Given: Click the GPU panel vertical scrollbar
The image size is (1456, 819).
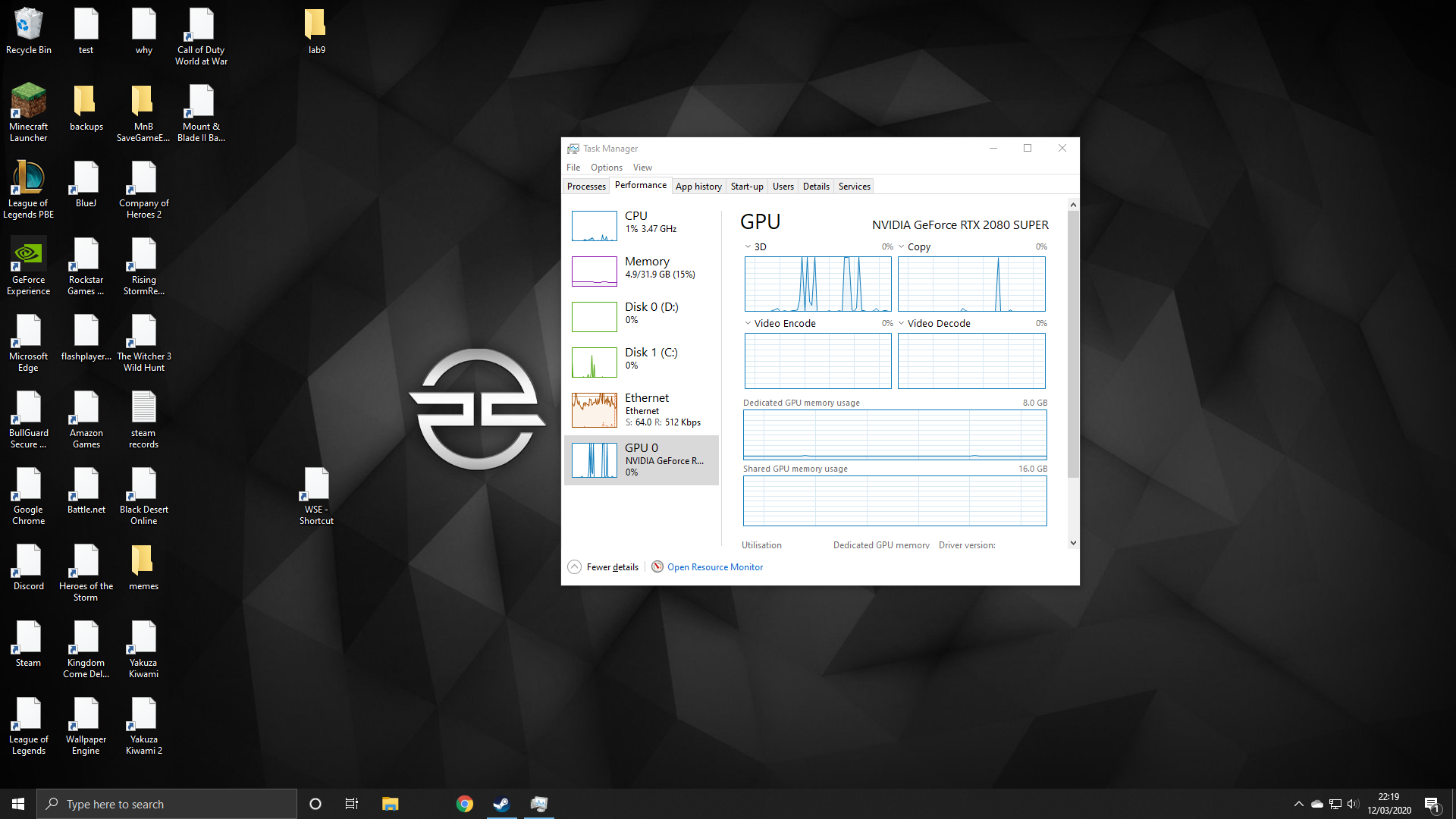Looking at the screenshot, I should point(1072,344).
